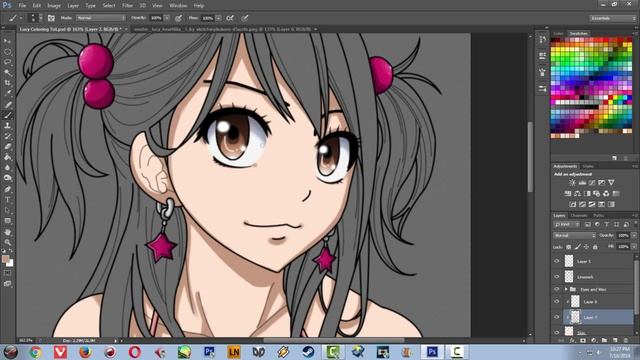Select the Zoom tool
Screen dimensions: 640x360
[x=7, y=242]
